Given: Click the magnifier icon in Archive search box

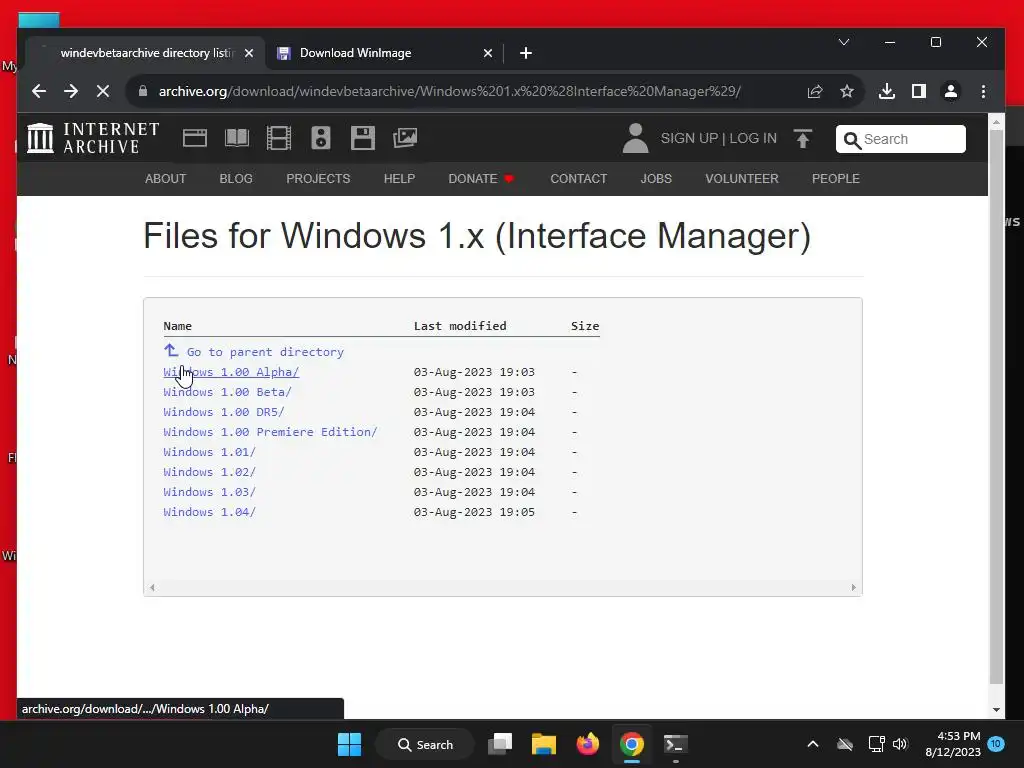Looking at the screenshot, I should (852, 140).
